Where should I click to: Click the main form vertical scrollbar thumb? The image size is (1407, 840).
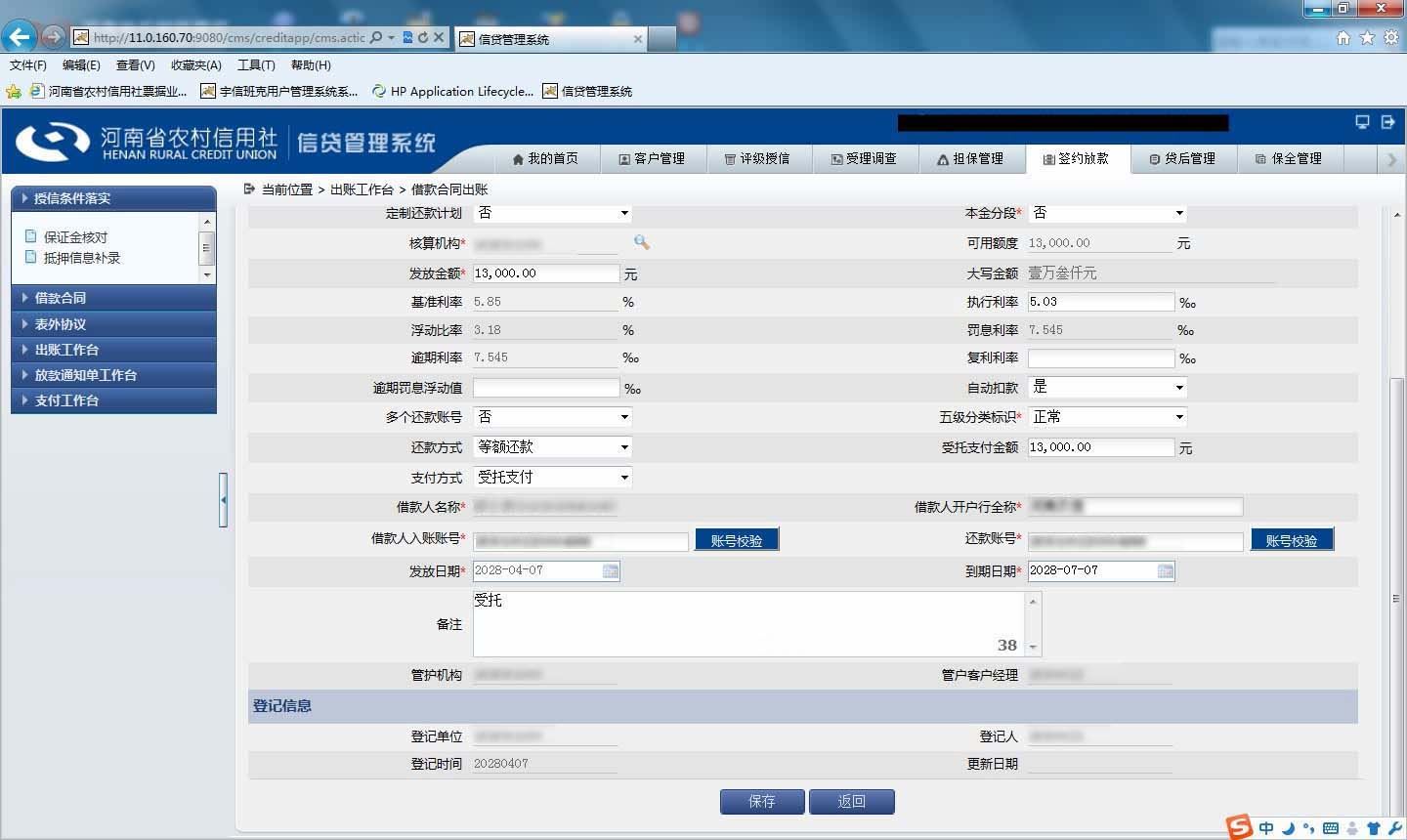1396,598
